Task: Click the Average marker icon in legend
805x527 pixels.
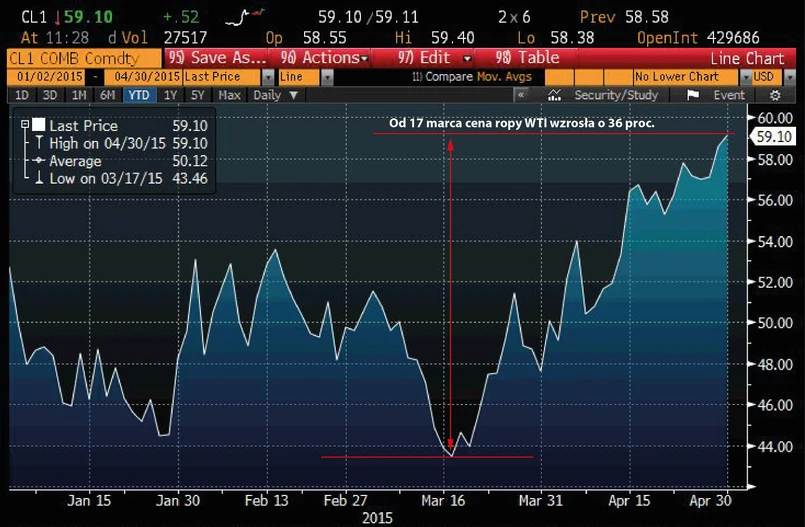Action: pos(39,161)
